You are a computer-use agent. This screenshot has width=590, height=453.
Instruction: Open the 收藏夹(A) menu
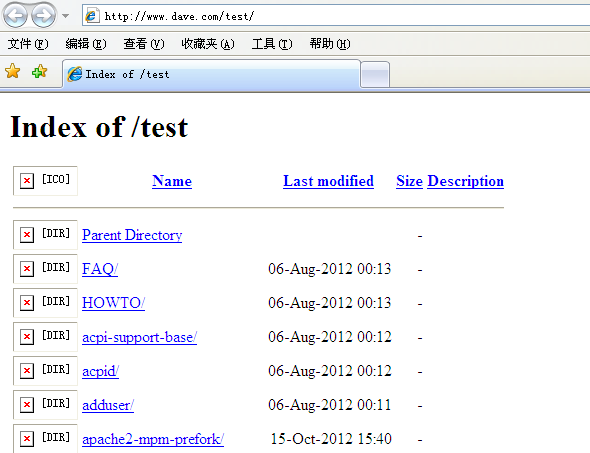point(208,44)
